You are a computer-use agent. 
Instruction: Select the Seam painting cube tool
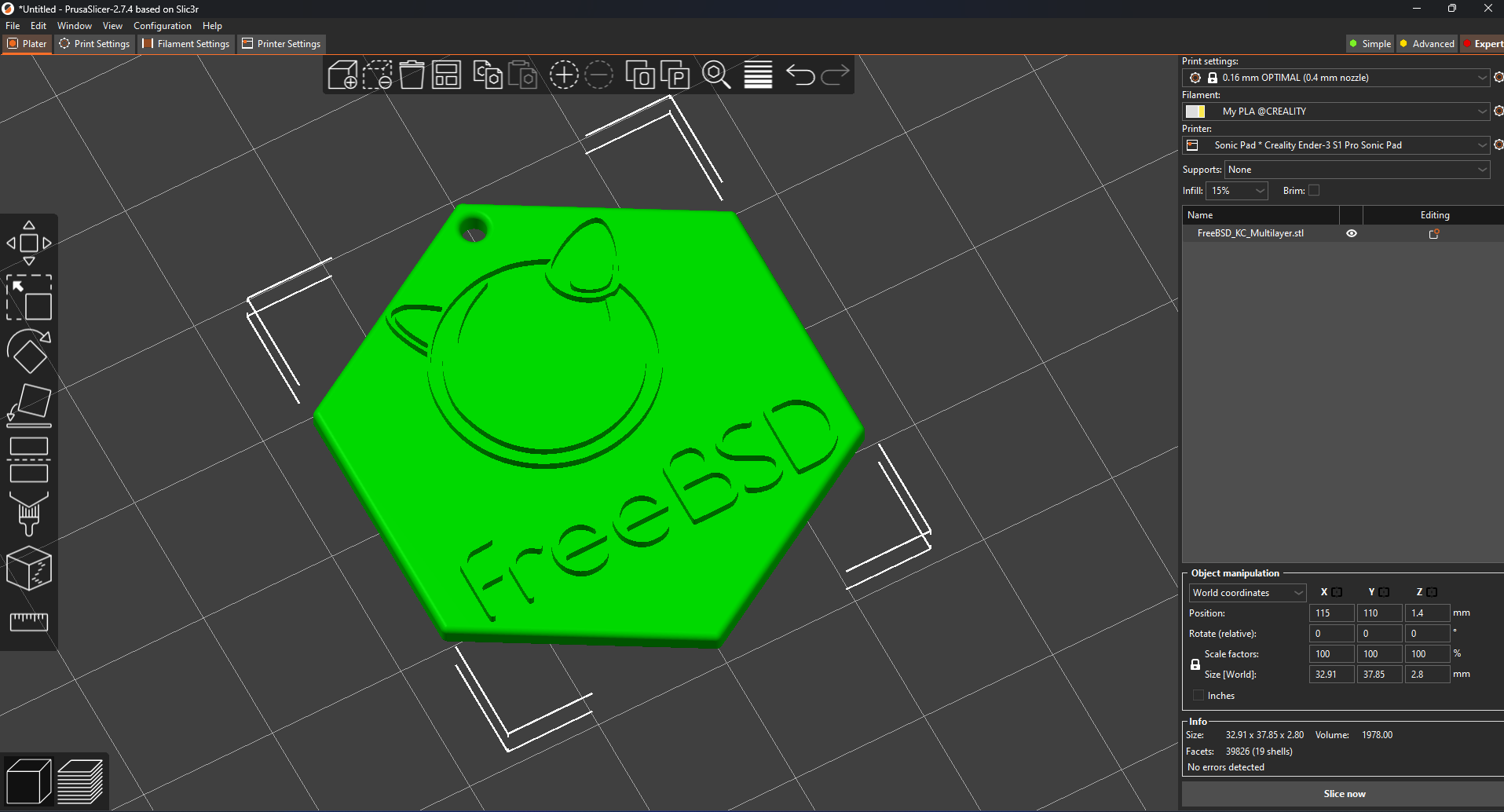[x=29, y=568]
